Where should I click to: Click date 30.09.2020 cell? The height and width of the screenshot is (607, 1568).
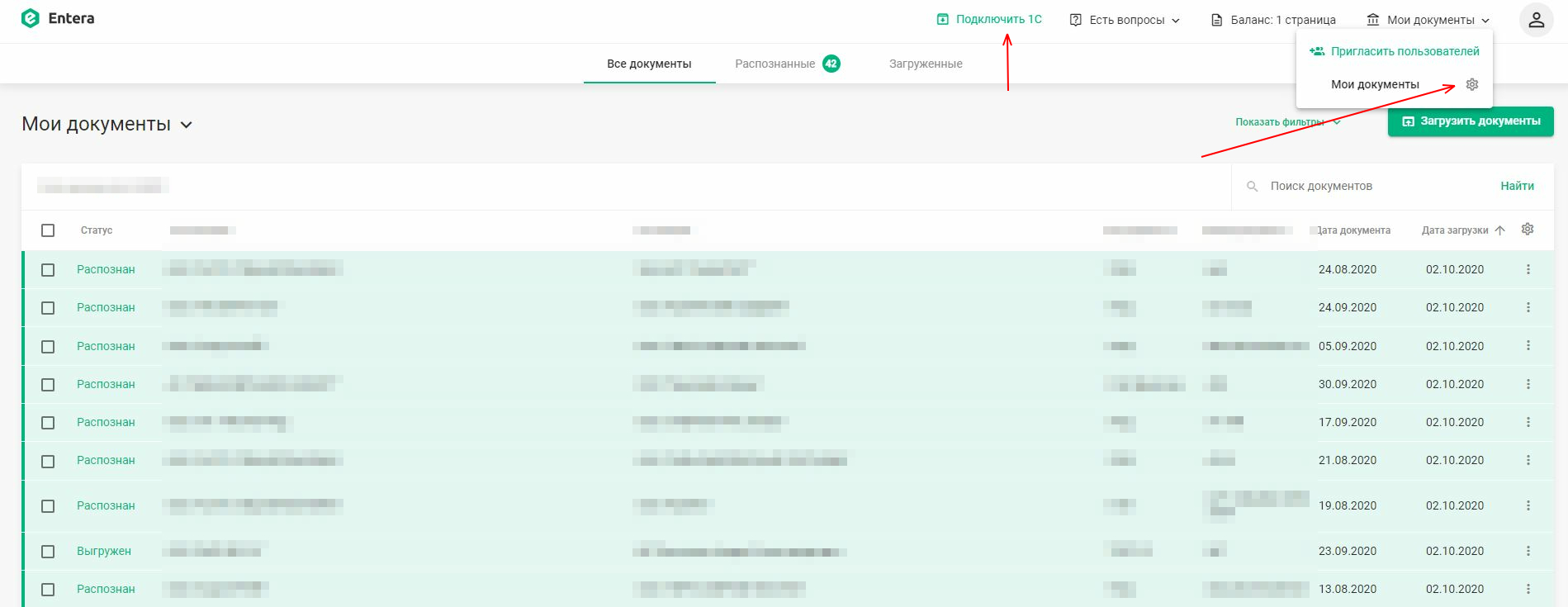(x=1348, y=384)
